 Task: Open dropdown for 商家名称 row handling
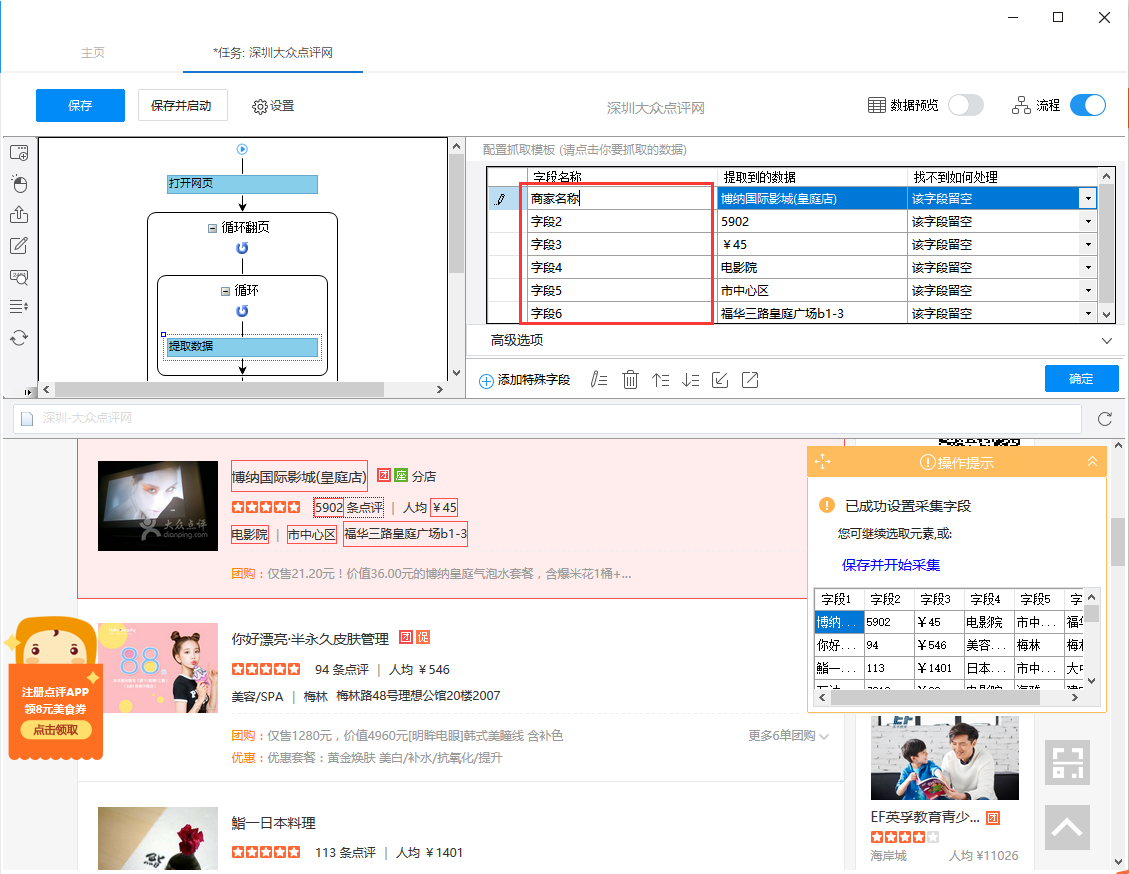[x=1088, y=199]
